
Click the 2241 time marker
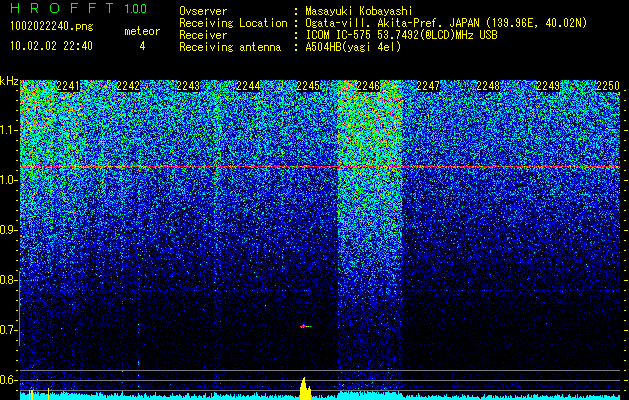pyautogui.click(x=68, y=86)
